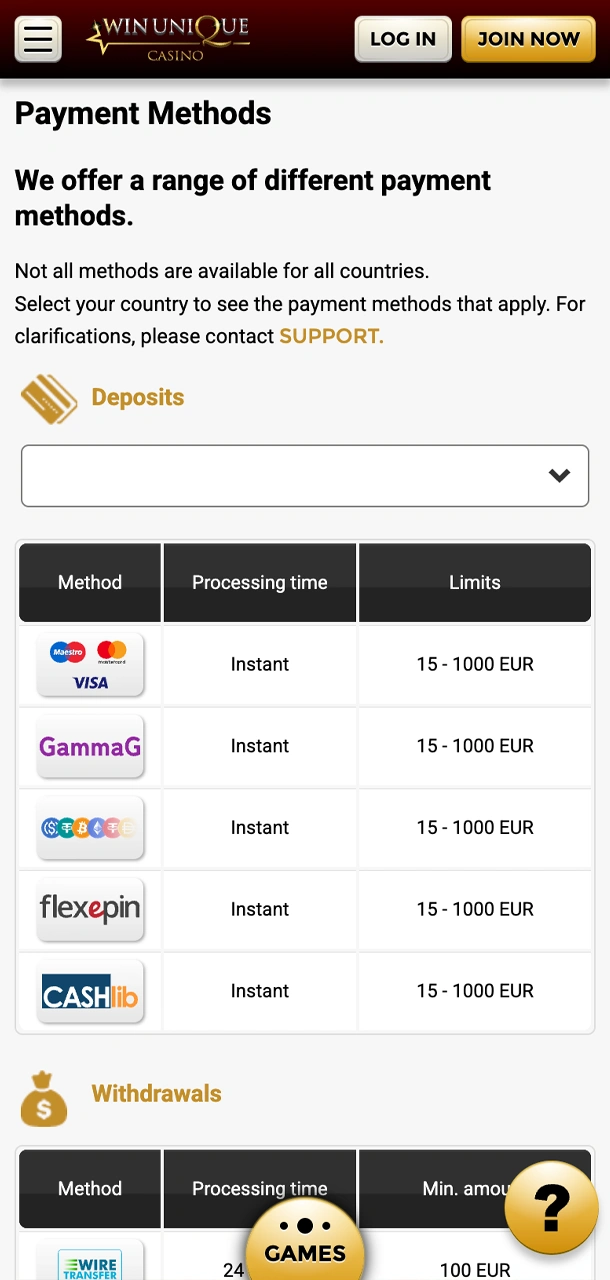Screen dimensions: 610x1280
Task: Click the Flexepin deposit icon
Action: 90,910
